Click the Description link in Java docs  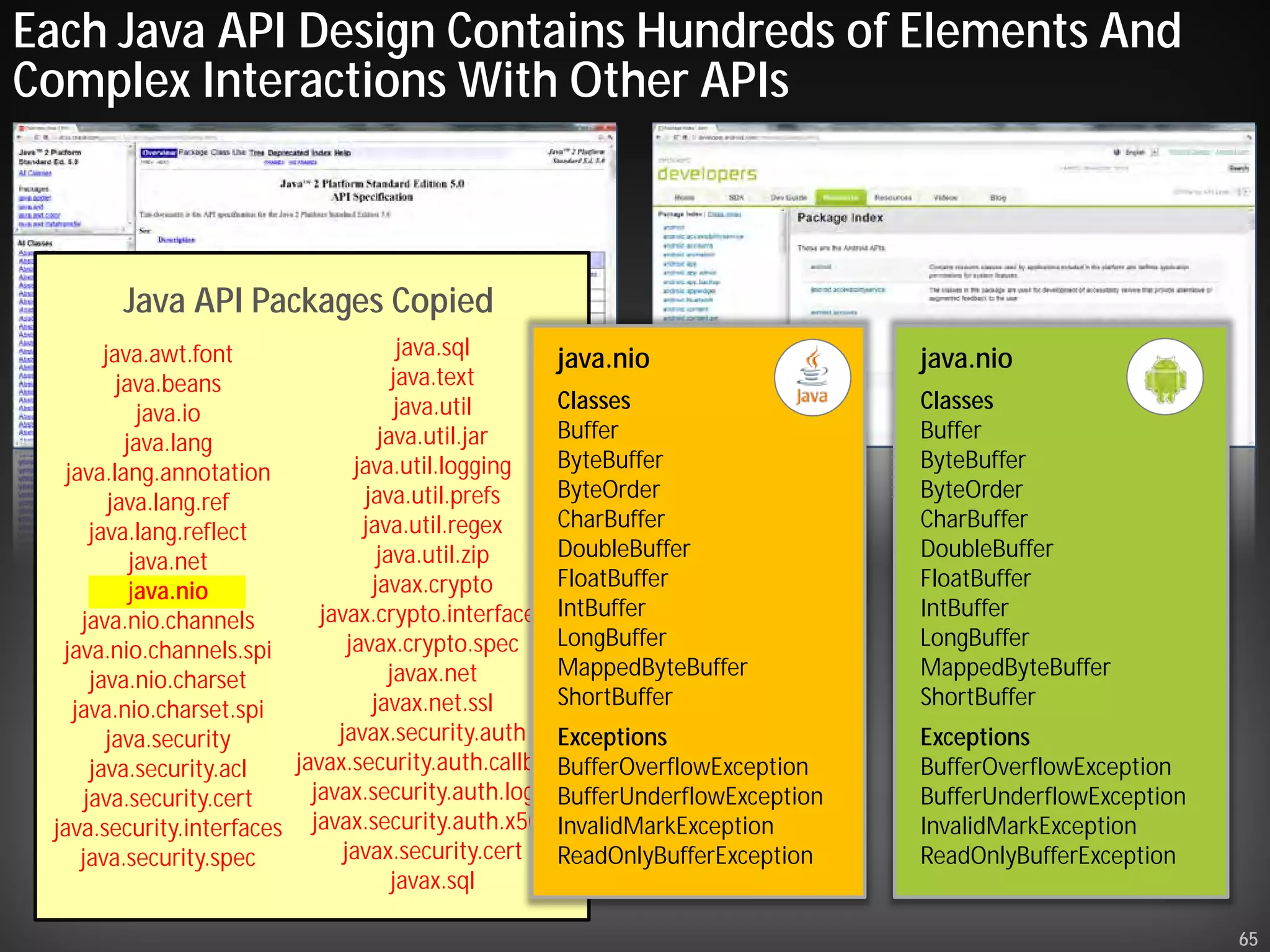point(176,240)
